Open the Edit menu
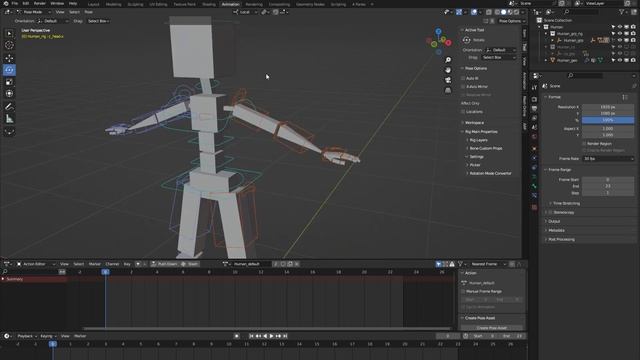The image size is (640, 360). click(x=26, y=3)
